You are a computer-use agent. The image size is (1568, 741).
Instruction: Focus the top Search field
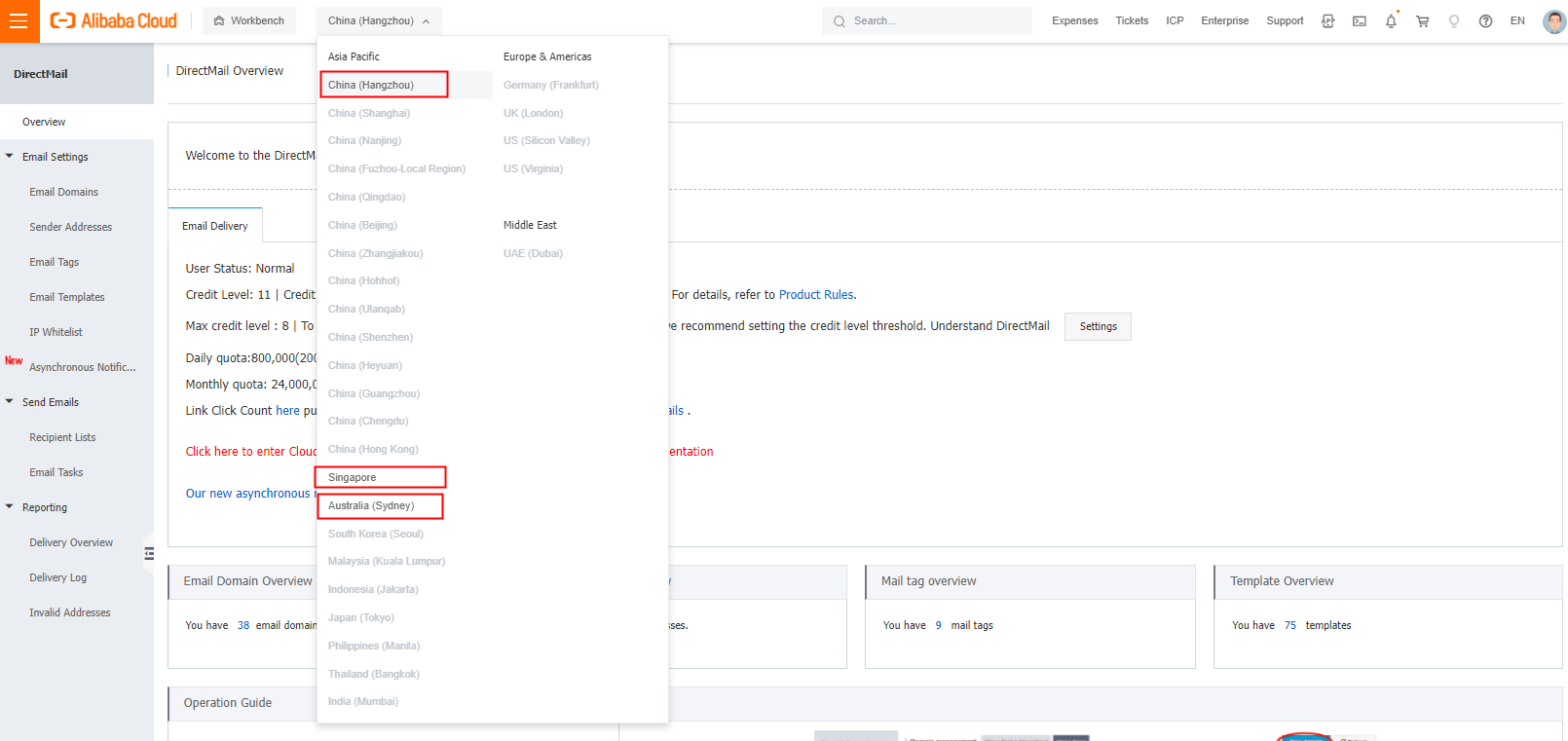click(927, 20)
